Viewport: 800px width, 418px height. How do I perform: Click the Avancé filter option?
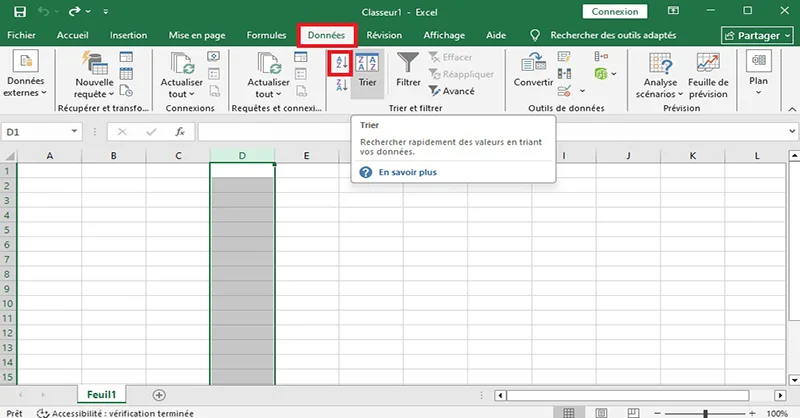coord(452,91)
